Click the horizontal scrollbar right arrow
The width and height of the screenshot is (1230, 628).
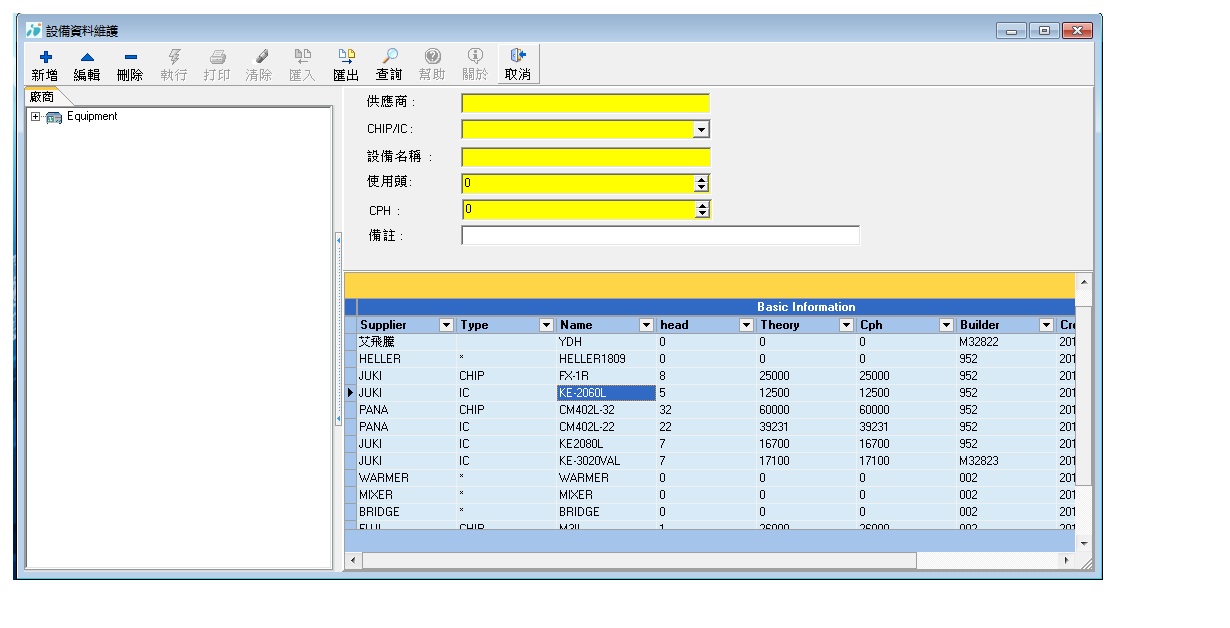[1067, 561]
